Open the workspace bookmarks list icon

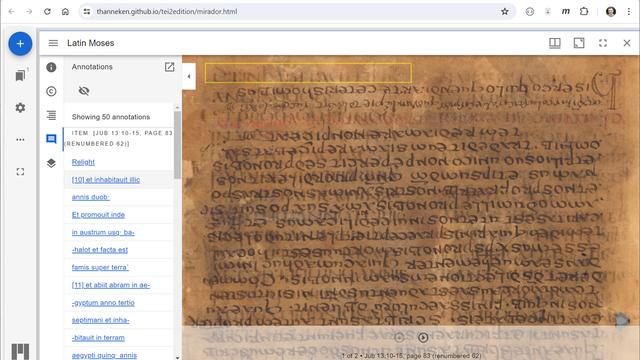(x=20, y=76)
